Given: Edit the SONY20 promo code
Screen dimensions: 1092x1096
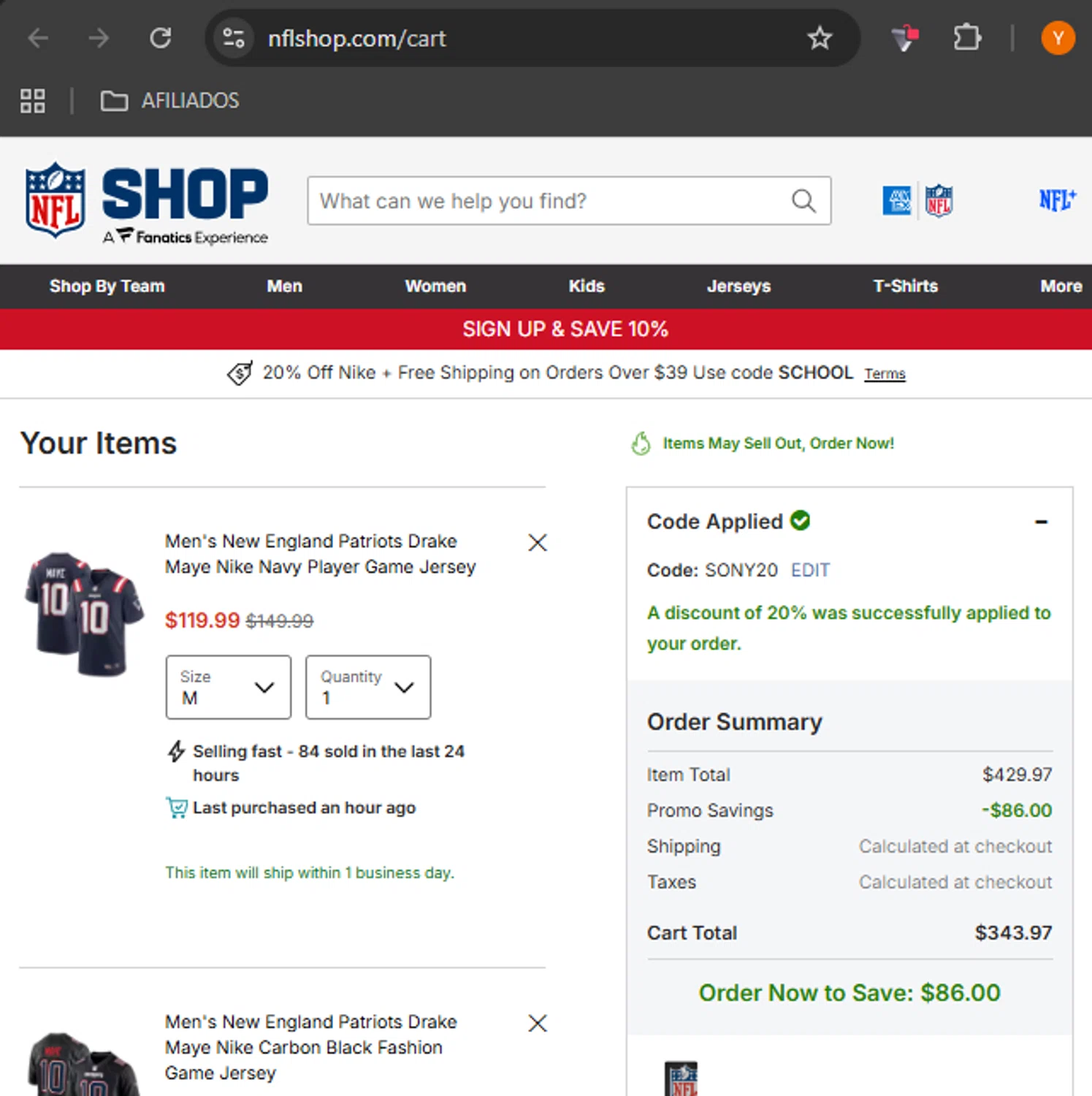Looking at the screenshot, I should pos(811,570).
